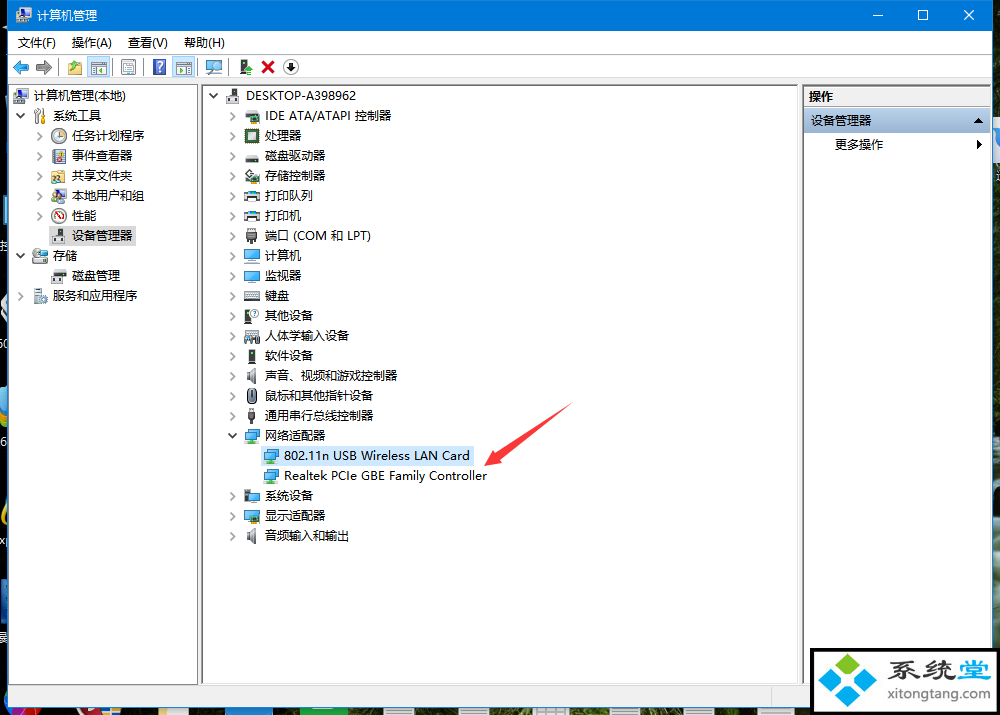Select Realtek PCIe GBE Family Controller
Viewport: 1000px width, 715px height.
point(385,476)
